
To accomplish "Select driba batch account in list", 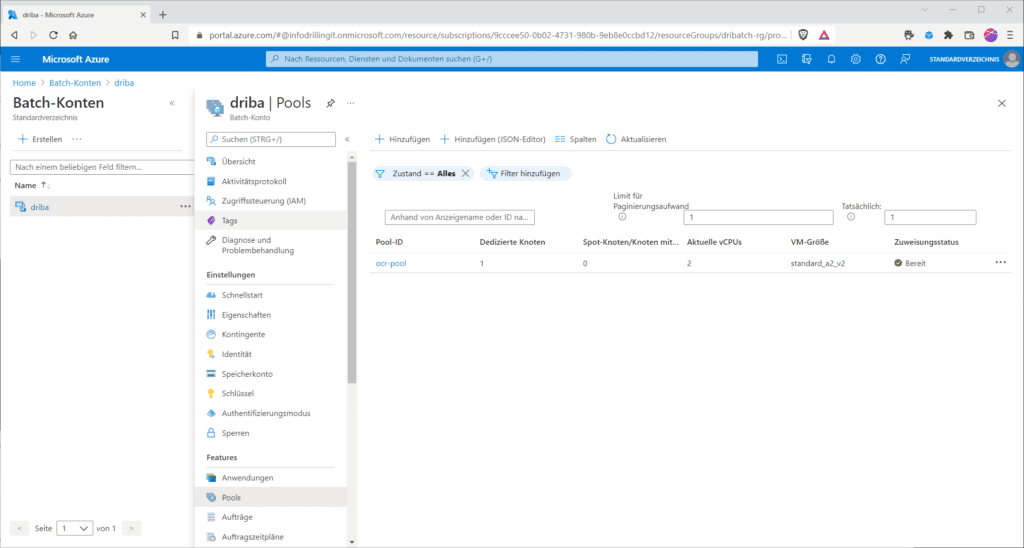I will tap(40, 207).
